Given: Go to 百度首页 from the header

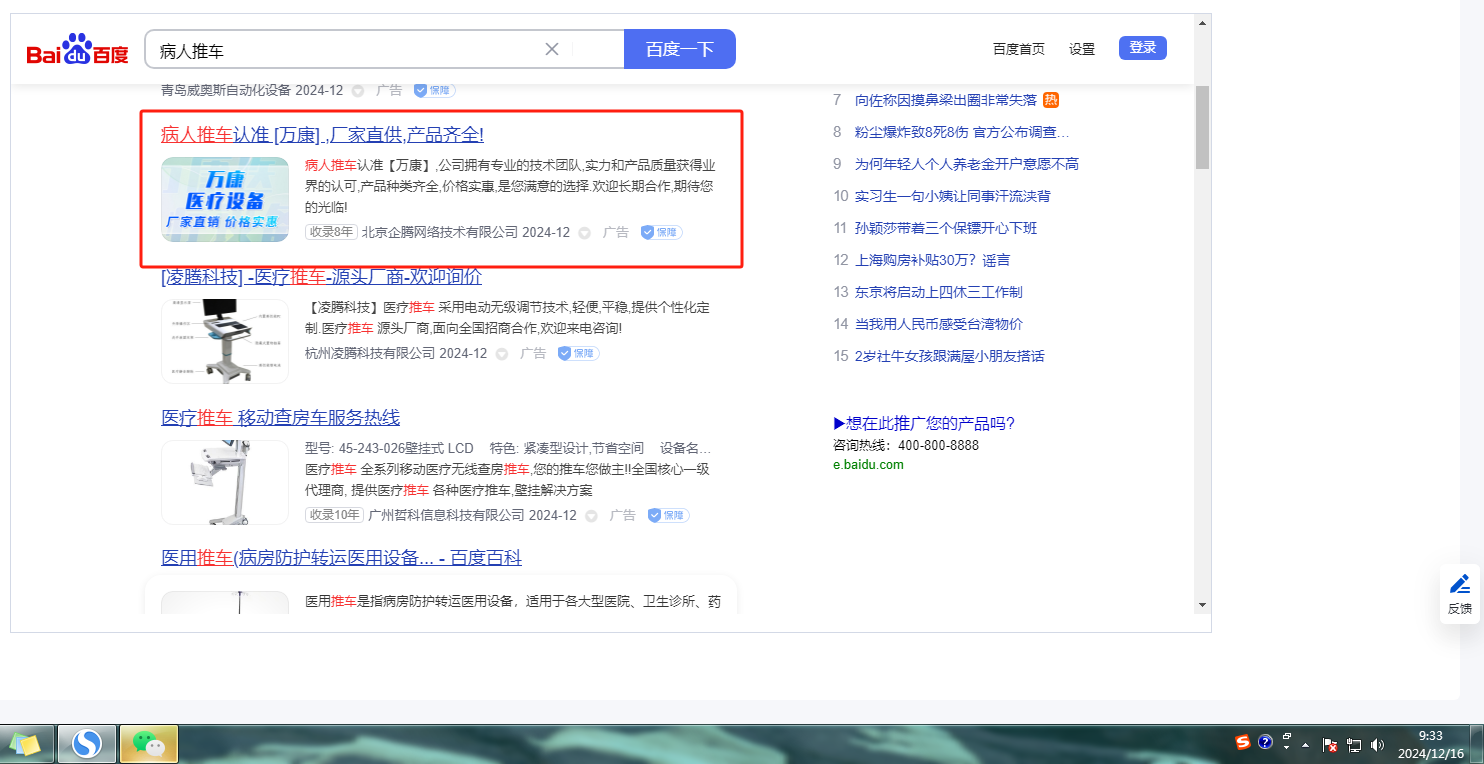Looking at the screenshot, I should 1018,49.
